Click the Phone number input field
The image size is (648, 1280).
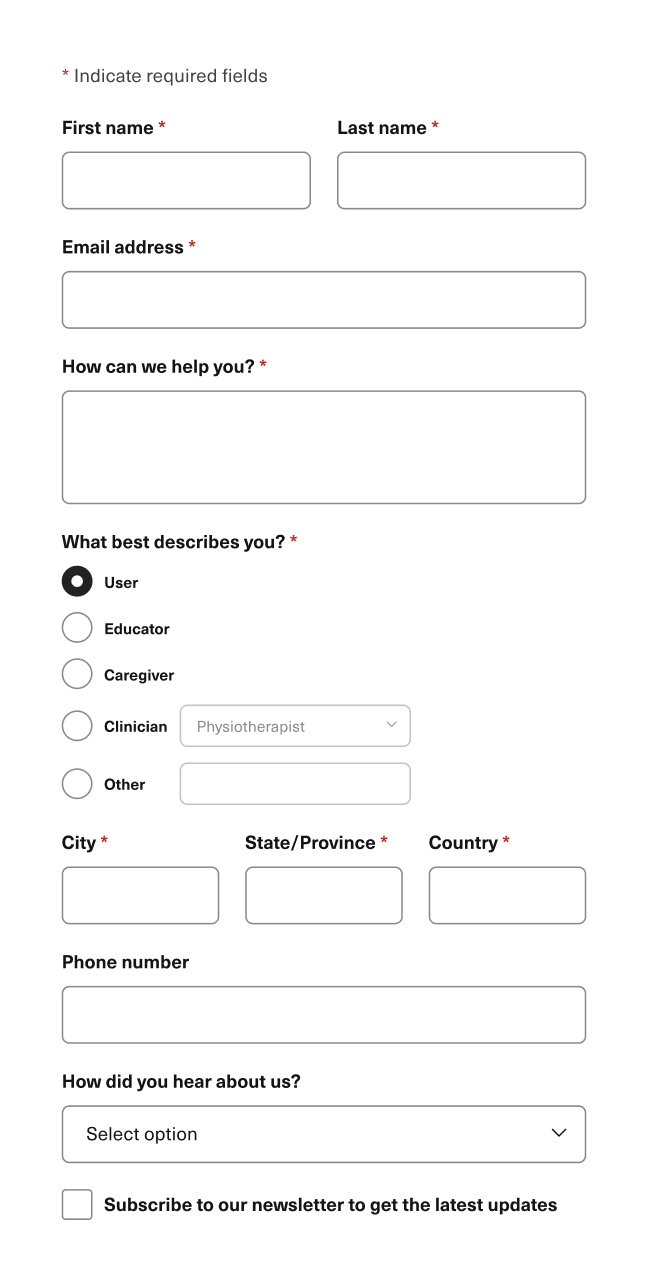coord(324,1014)
